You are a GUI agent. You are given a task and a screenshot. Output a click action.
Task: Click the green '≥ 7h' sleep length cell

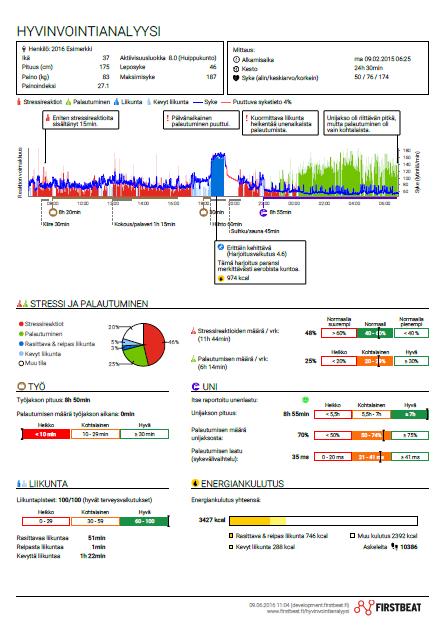point(409,414)
